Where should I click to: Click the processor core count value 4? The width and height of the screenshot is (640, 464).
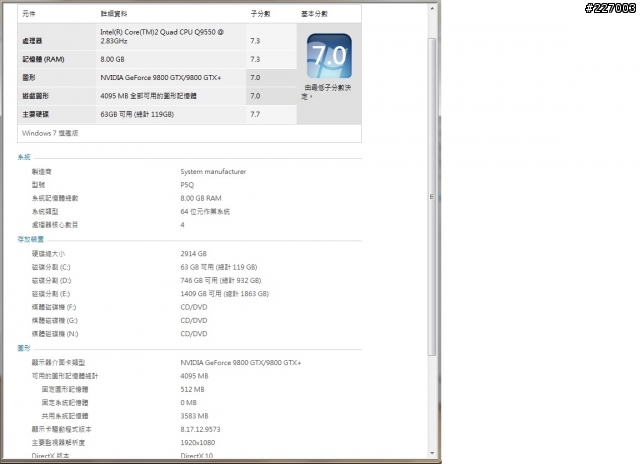pos(182,225)
